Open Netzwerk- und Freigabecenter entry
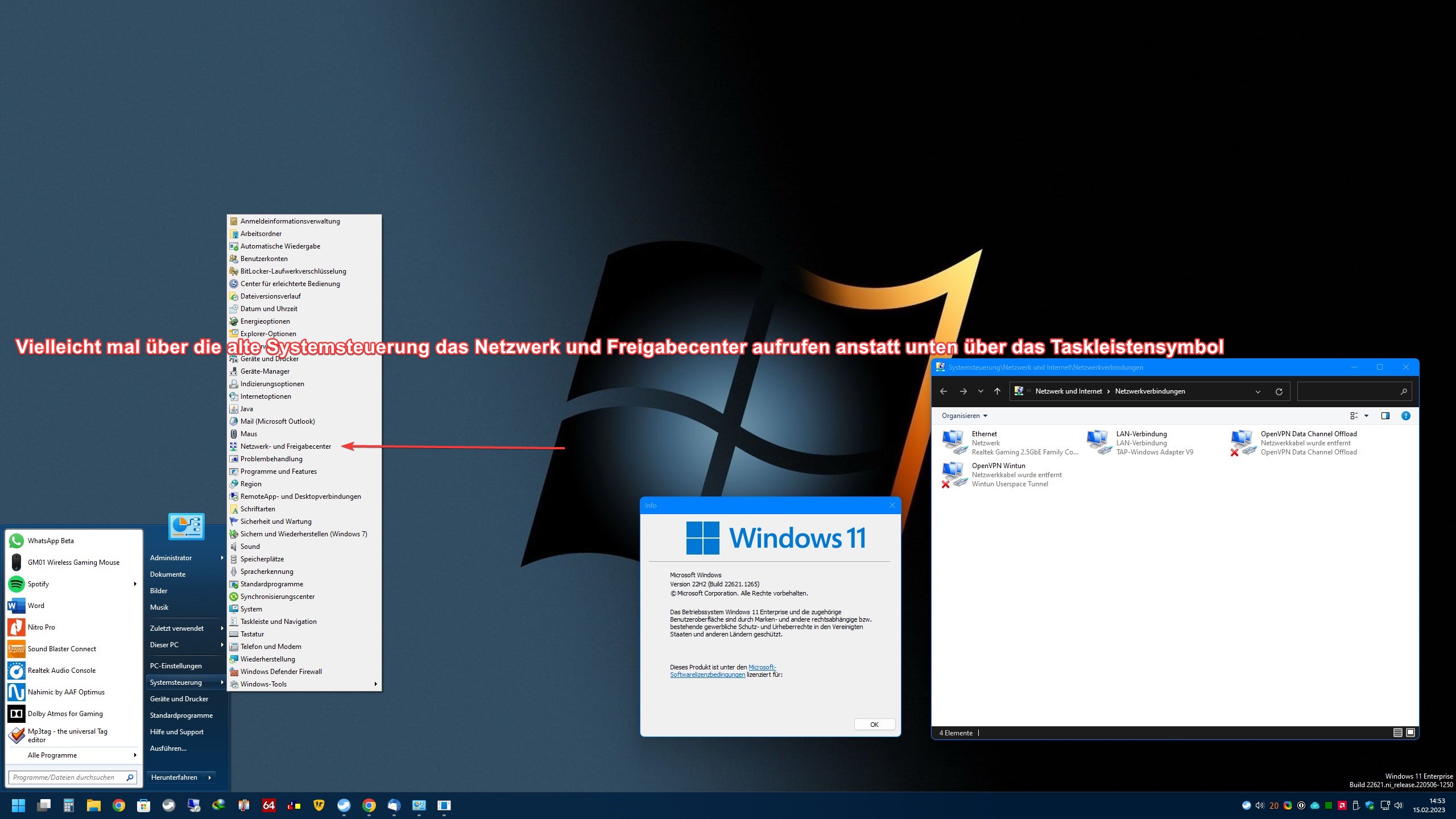The image size is (1456, 819). click(x=304, y=446)
